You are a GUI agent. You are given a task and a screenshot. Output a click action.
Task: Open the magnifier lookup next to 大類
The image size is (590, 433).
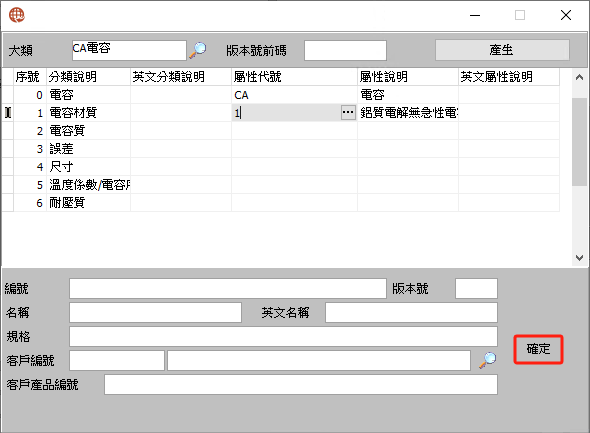pyautogui.click(x=198, y=50)
